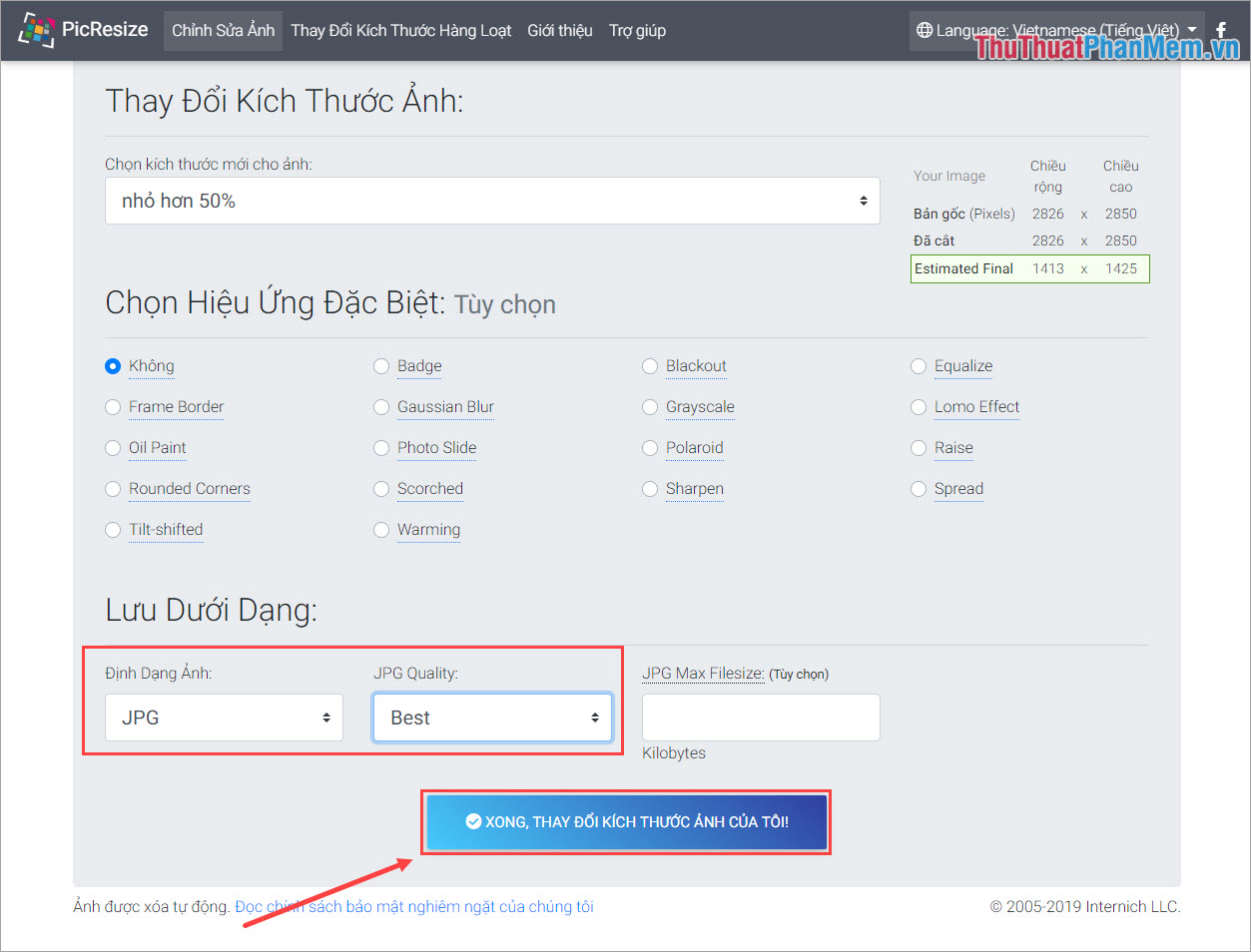Change the JPG Quality dropdown from Best
Screen dimensions: 1251x952
(492, 716)
